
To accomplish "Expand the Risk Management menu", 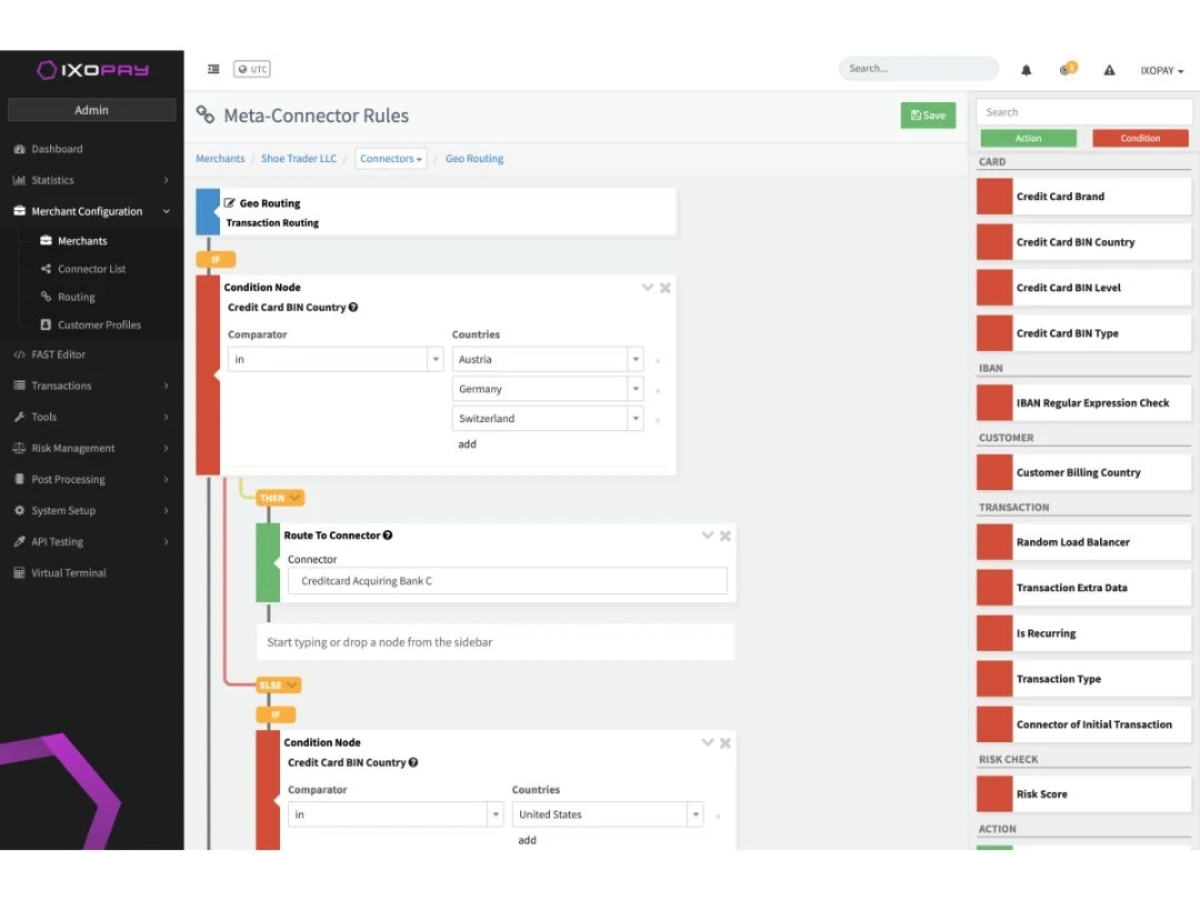I will (92, 448).
